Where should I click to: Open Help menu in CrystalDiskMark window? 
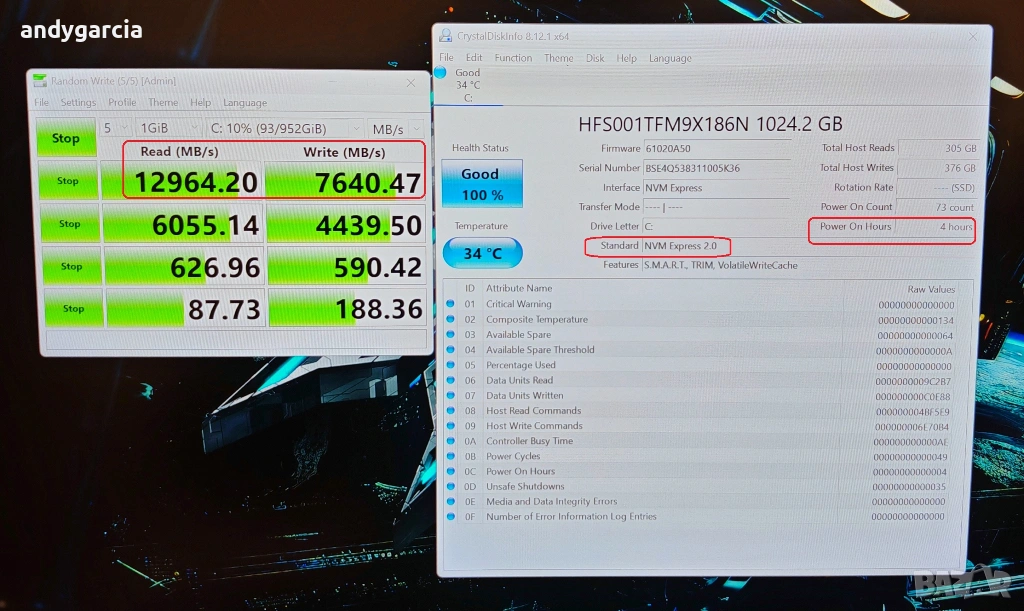(200, 102)
